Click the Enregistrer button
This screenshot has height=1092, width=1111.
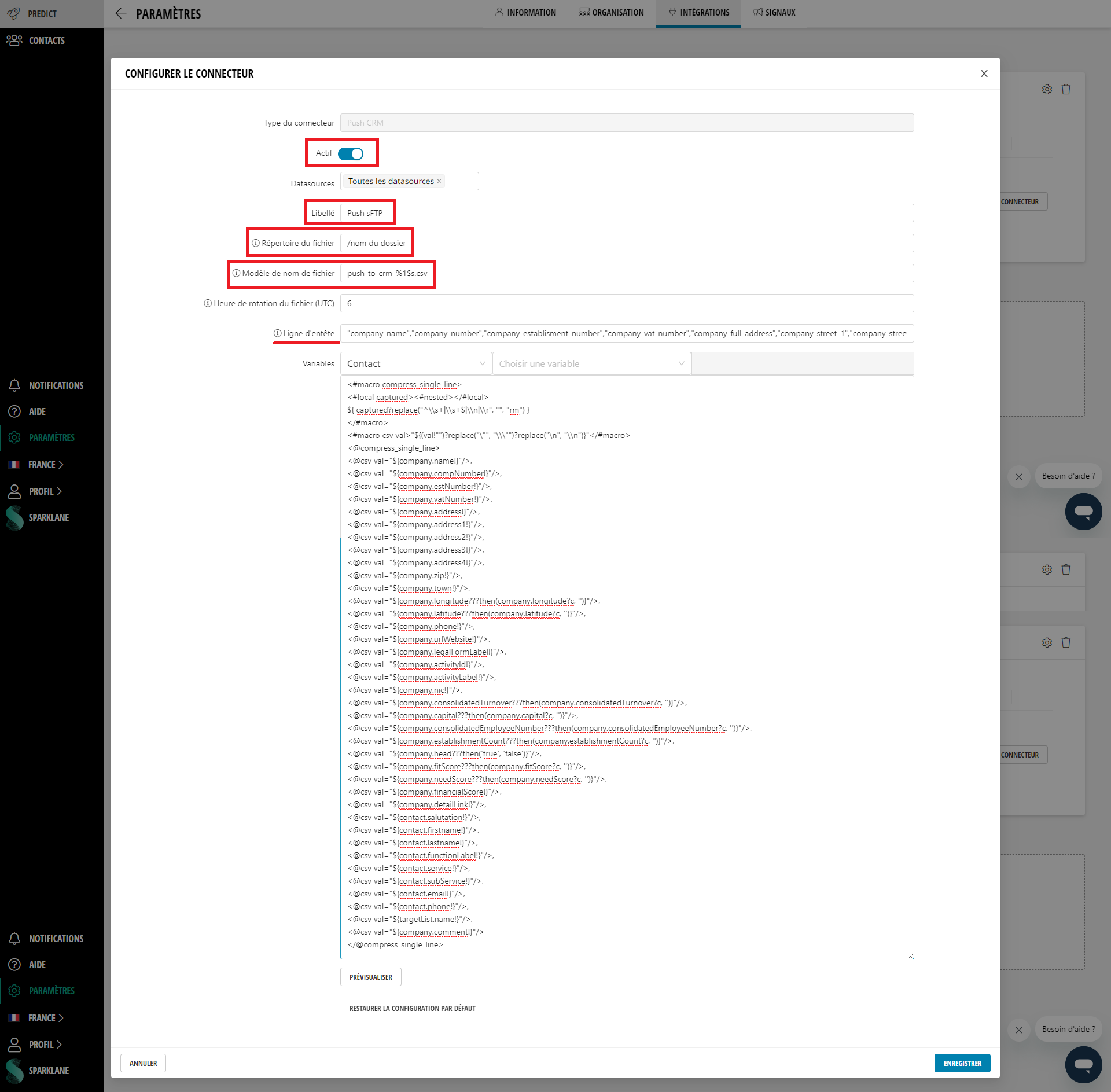coord(962,1063)
